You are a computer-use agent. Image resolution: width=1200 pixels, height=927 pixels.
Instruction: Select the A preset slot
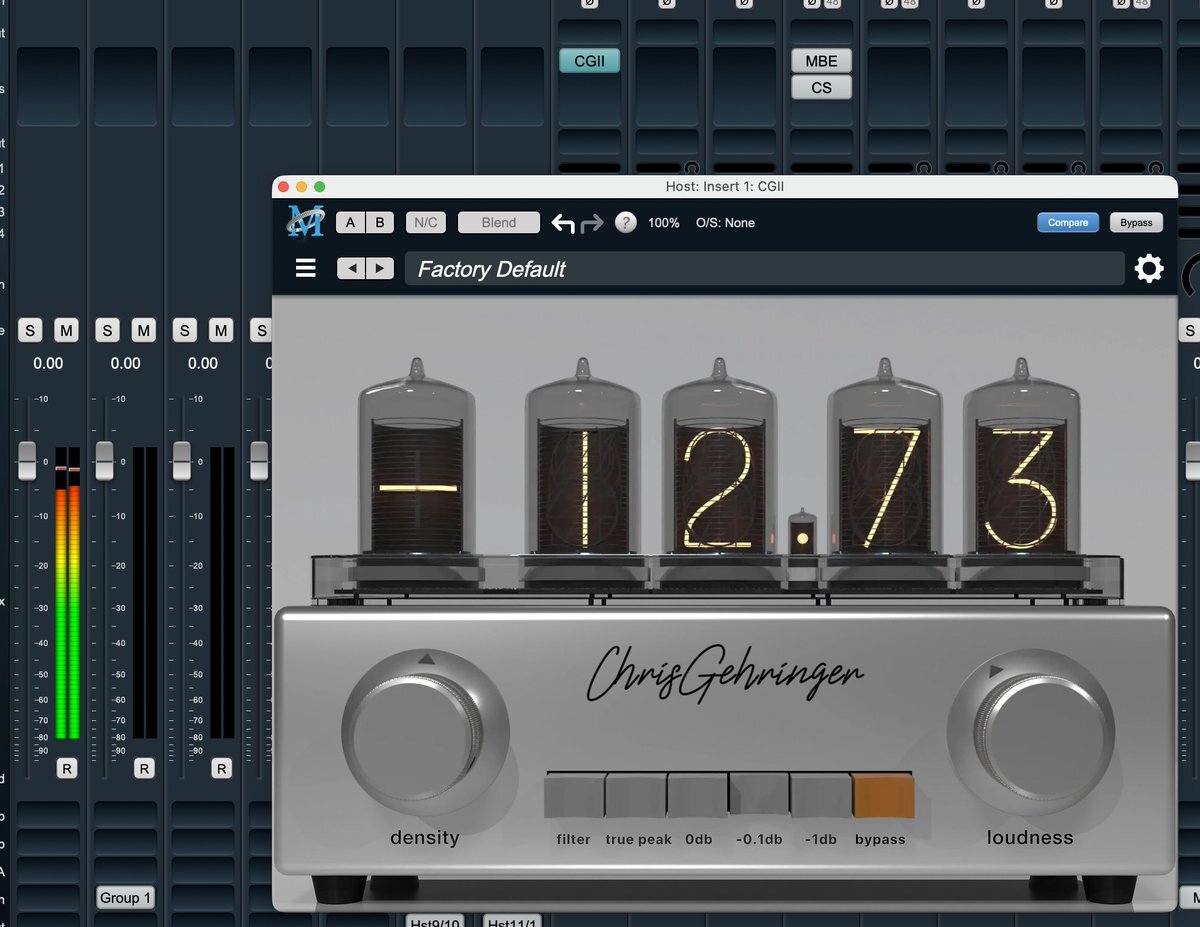350,223
